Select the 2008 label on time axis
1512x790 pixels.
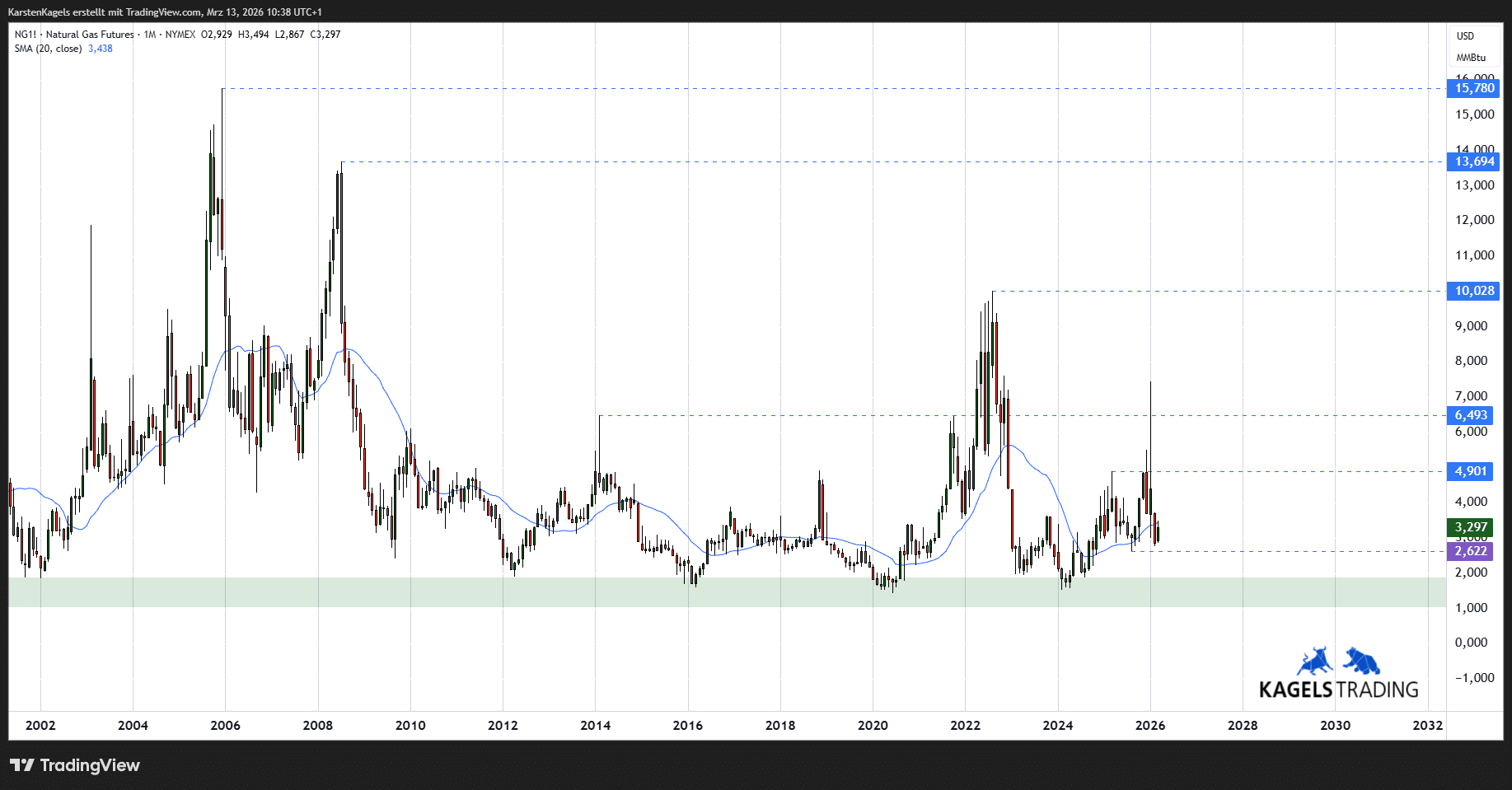[x=317, y=725]
